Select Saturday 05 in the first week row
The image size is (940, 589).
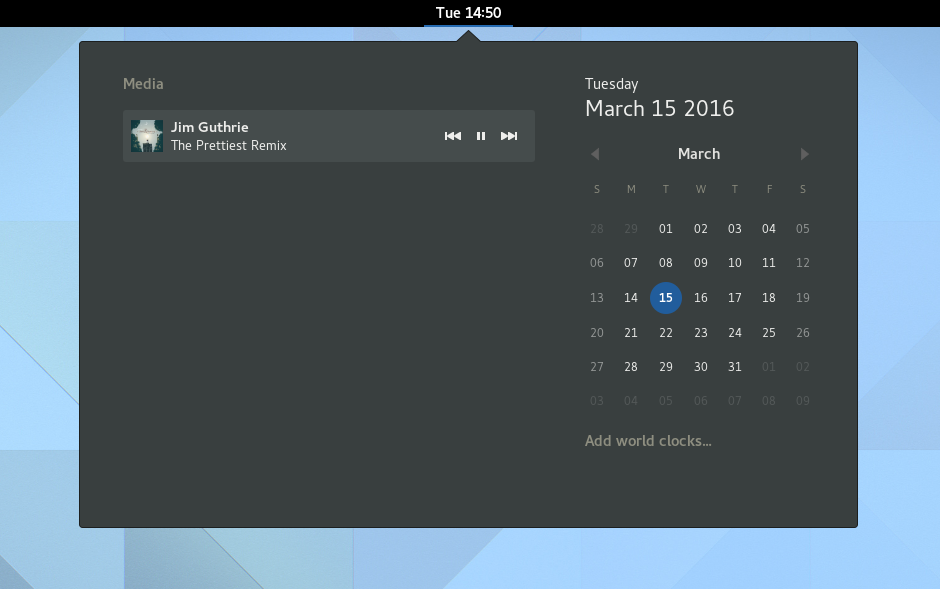(x=803, y=229)
